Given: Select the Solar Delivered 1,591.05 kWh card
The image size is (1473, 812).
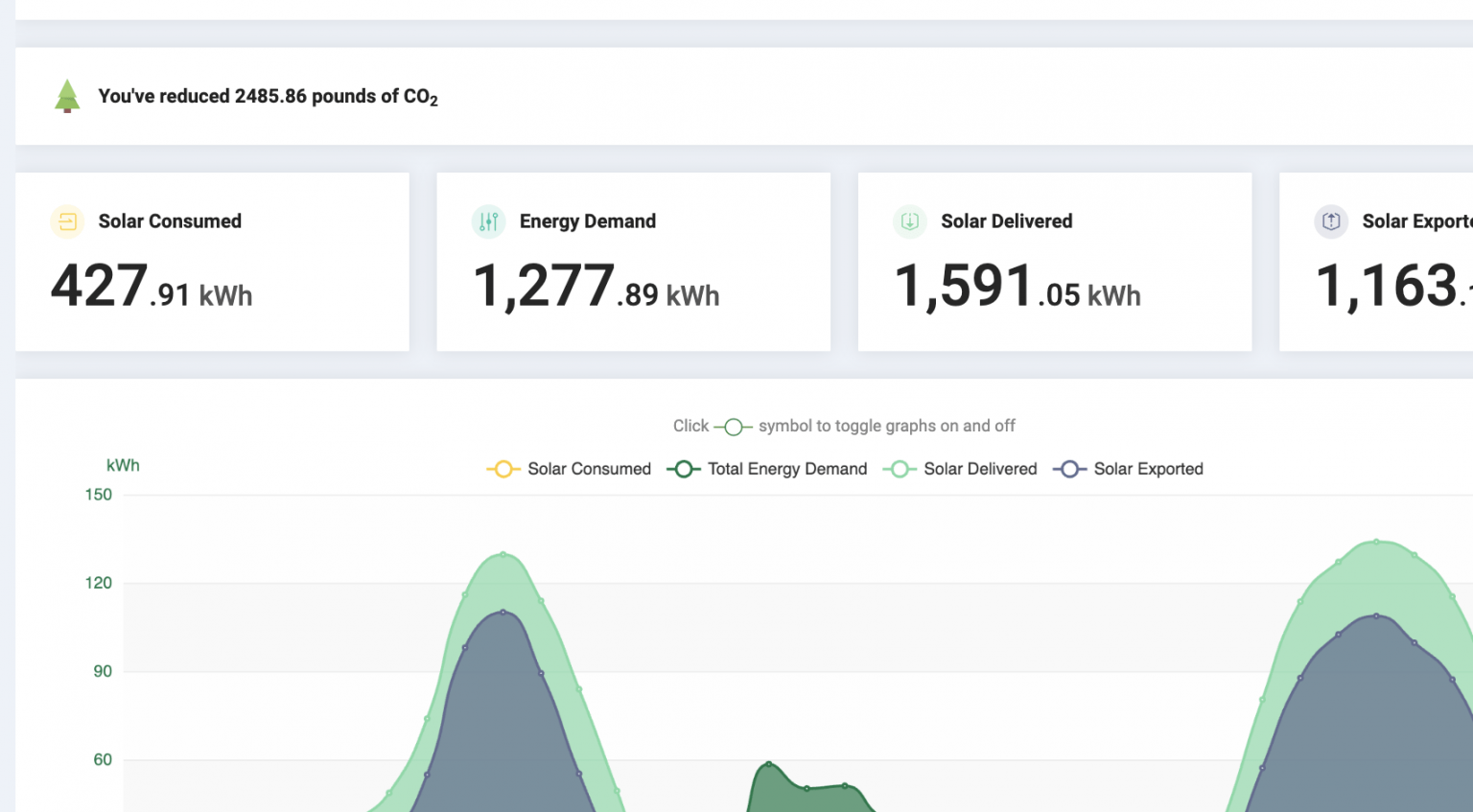Looking at the screenshot, I should pyautogui.click(x=1055, y=262).
